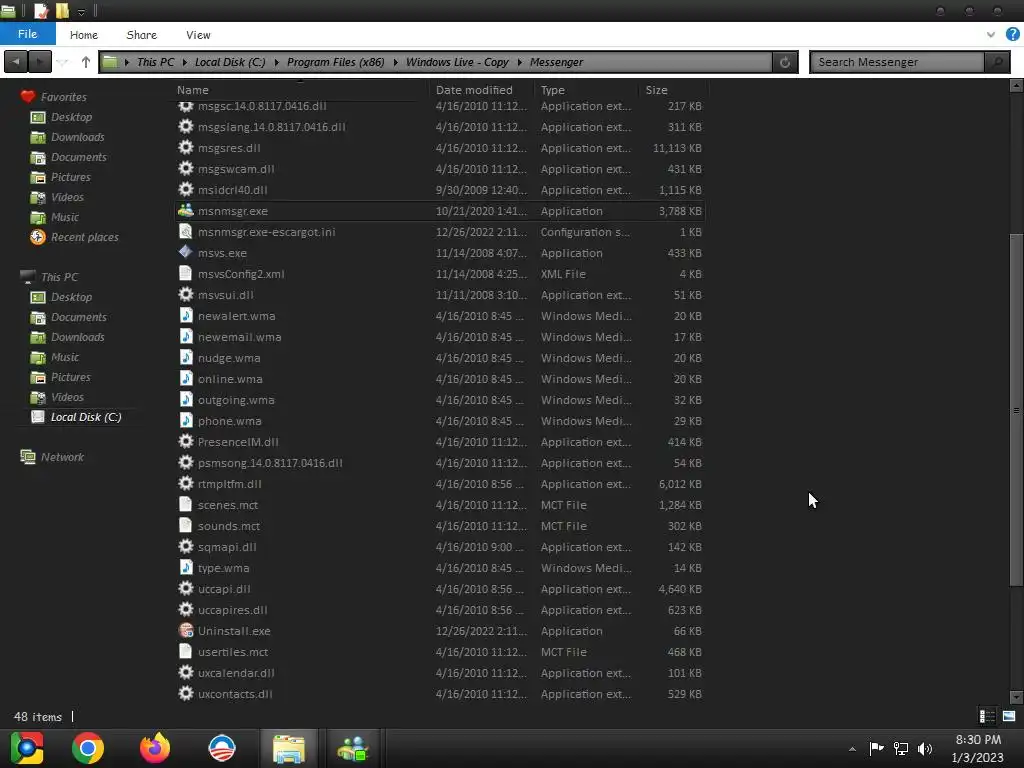Select the newalert.wma audio icon
Image resolution: width=1024 pixels, height=768 pixels.
(x=185, y=316)
